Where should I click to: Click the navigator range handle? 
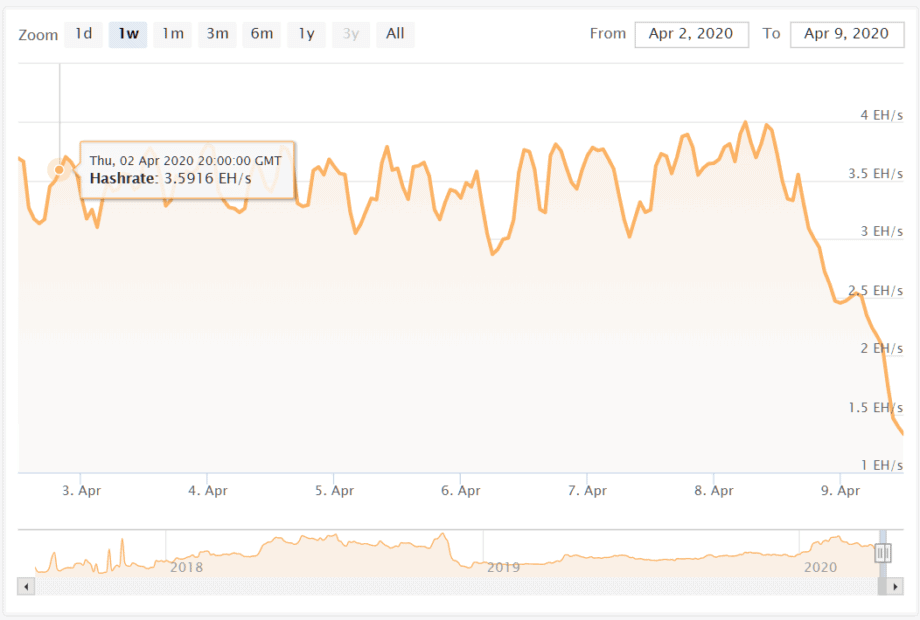pos(883,553)
